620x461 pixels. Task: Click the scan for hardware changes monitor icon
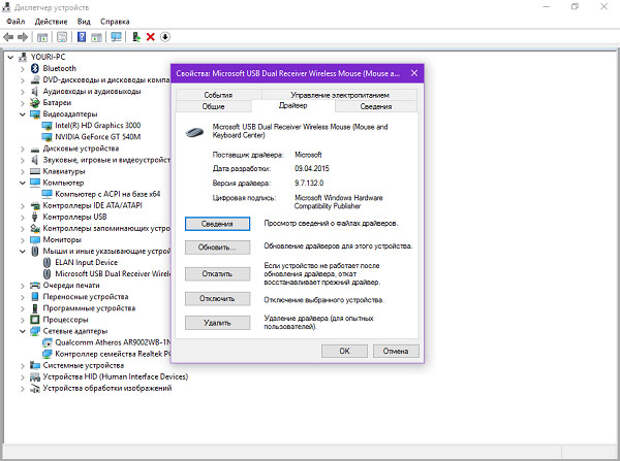click(116, 37)
